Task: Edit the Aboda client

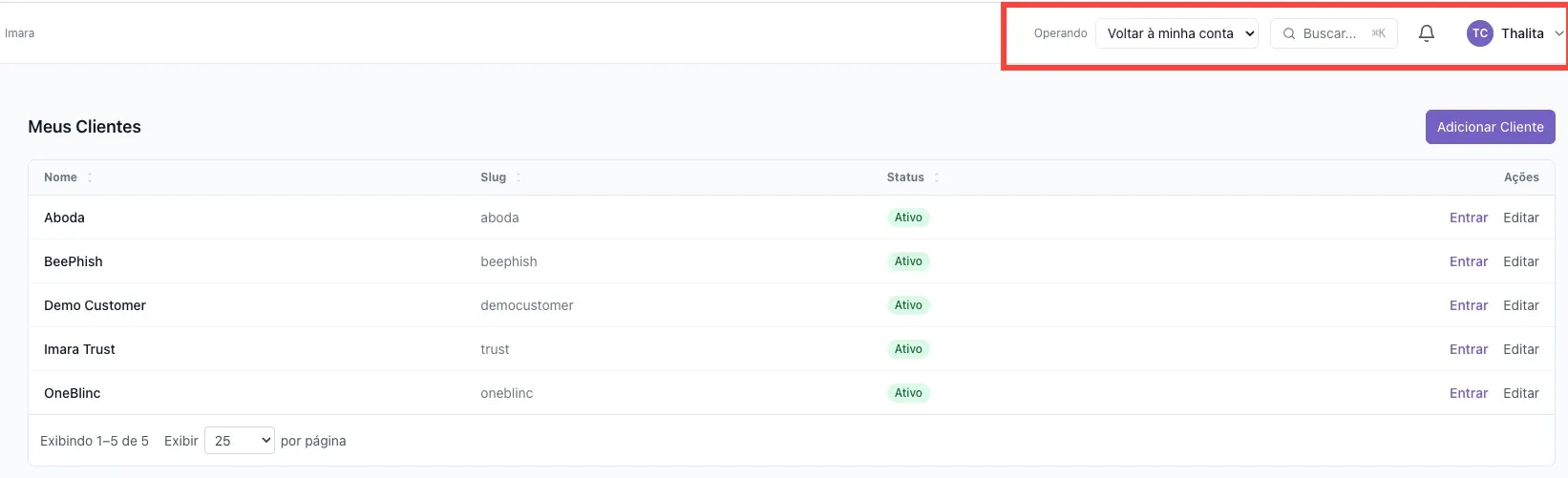Action: [1520, 218]
